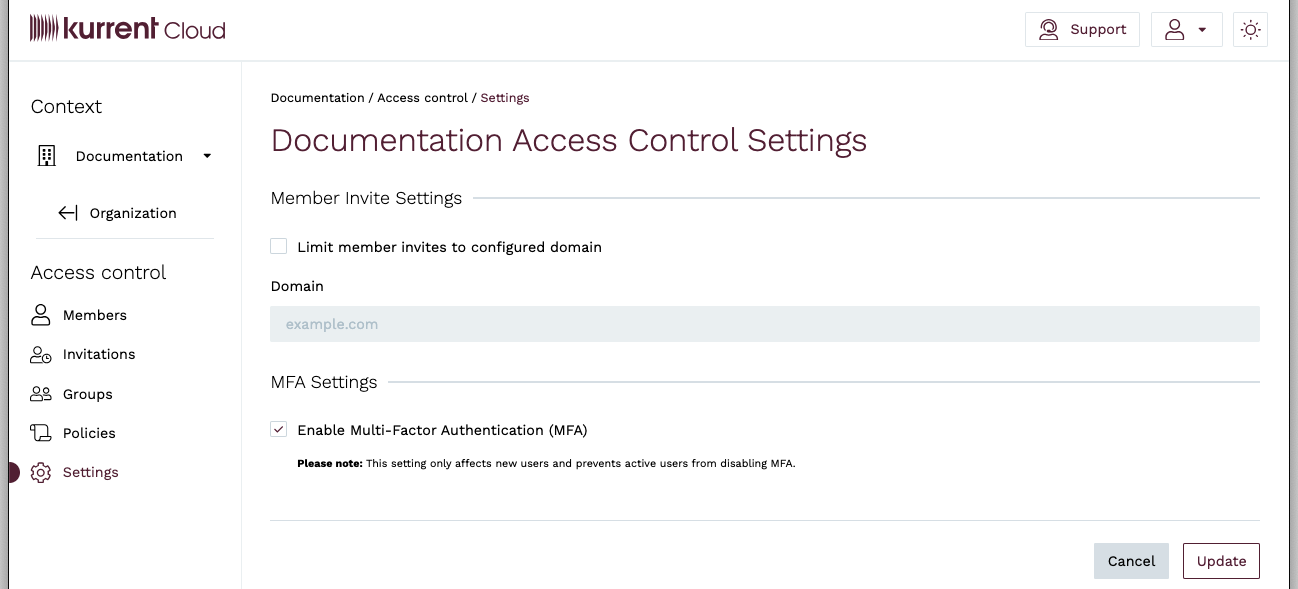Image resolution: width=1298 pixels, height=589 pixels.
Task: Toggle the light/dark theme sun icon
Action: tap(1250, 29)
